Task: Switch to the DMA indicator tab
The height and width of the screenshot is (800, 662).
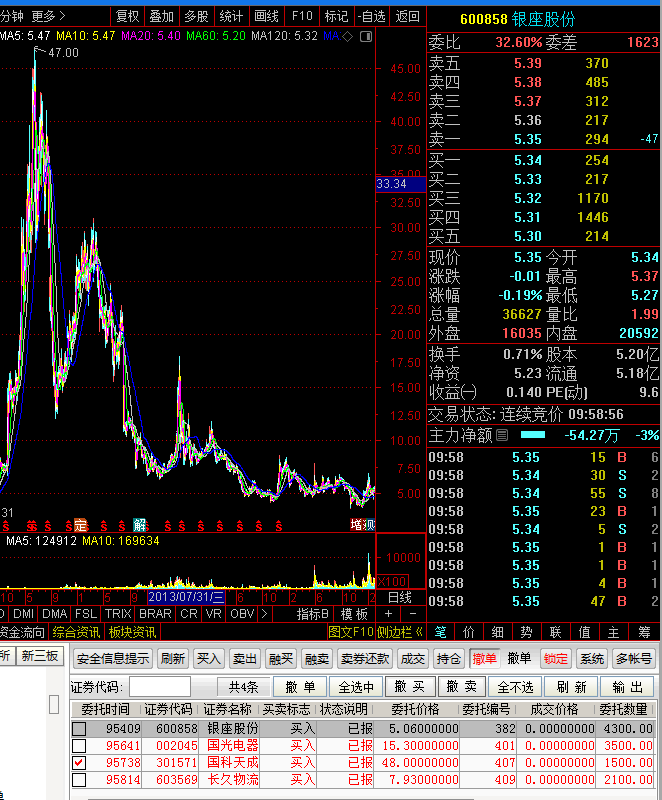Action: (x=55, y=614)
